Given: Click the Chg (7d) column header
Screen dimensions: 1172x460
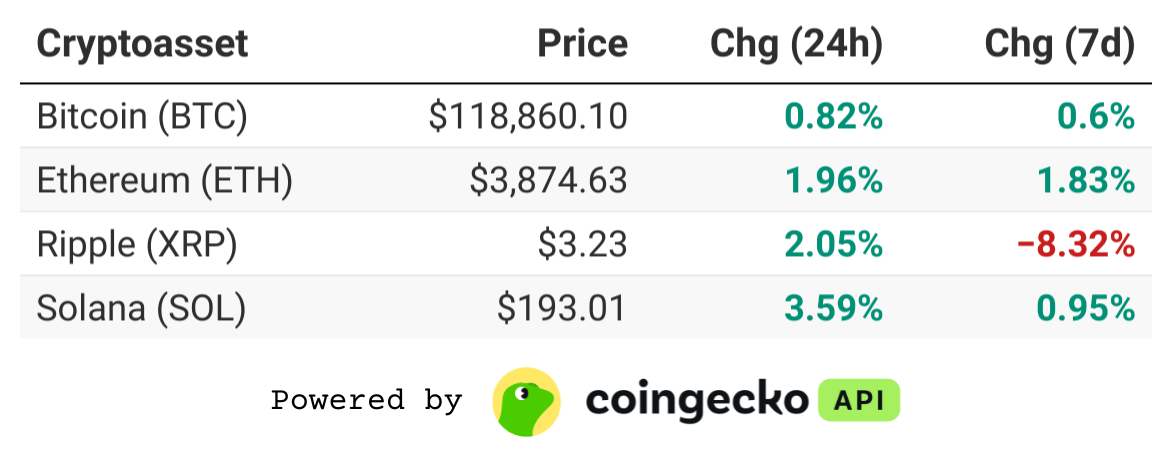Looking at the screenshot, I should (1059, 44).
